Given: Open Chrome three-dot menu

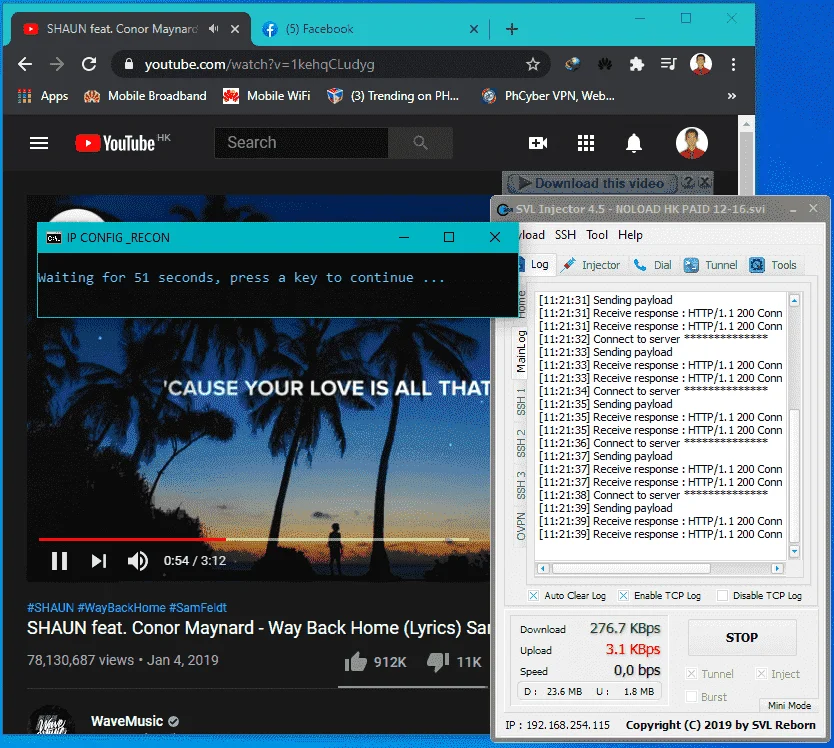Looking at the screenshot, I should [x=733, y=64].
